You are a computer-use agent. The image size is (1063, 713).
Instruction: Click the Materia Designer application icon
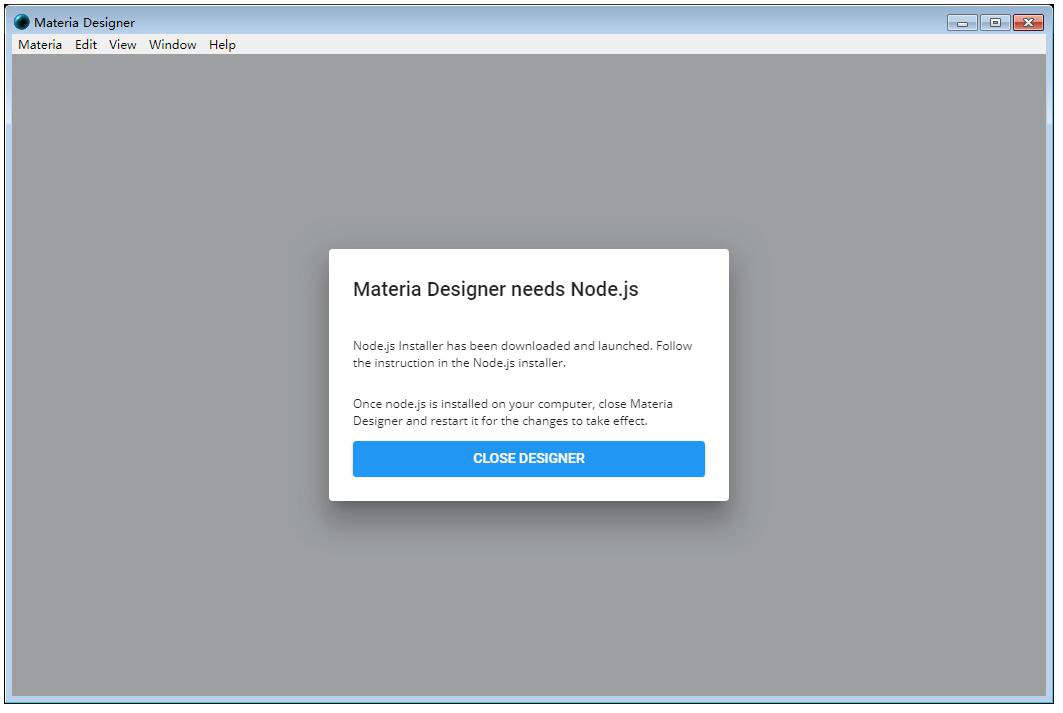[x=23, y=21]
